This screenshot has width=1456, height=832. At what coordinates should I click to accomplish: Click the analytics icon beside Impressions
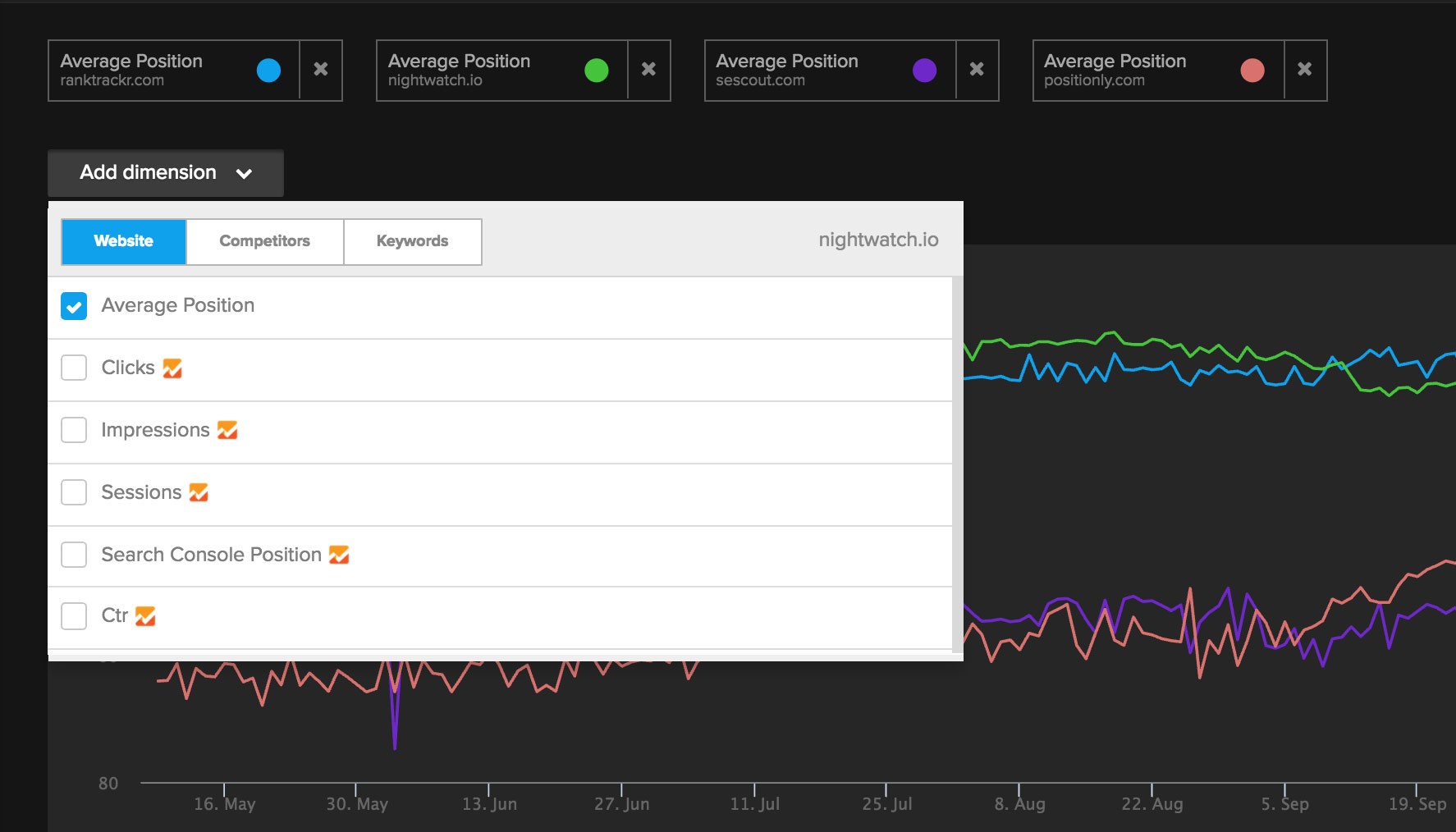(x=227, y=430)
